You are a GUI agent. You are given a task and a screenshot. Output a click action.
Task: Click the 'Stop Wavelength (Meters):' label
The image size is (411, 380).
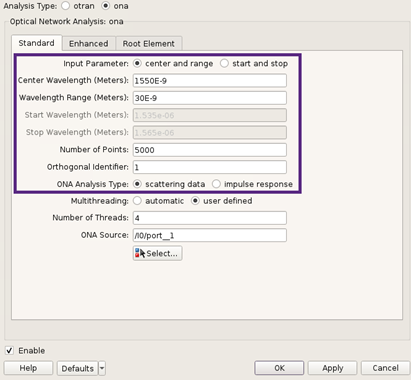coord(77,132)
